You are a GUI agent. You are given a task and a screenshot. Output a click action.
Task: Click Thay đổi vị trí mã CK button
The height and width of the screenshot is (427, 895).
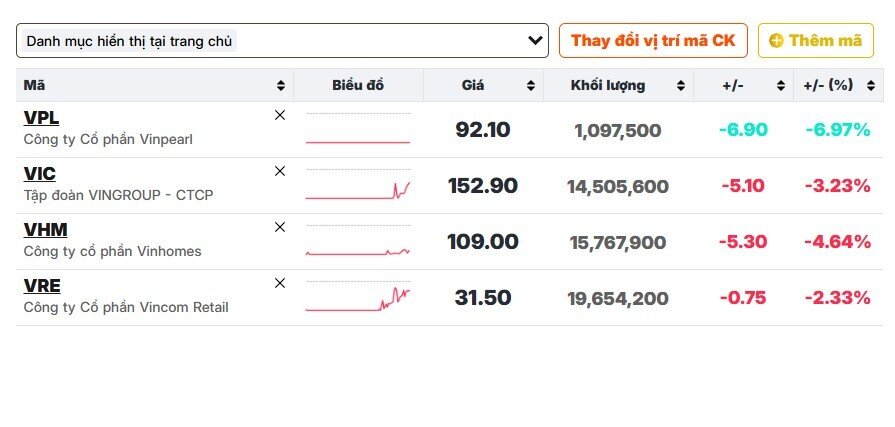coord(653,41)
